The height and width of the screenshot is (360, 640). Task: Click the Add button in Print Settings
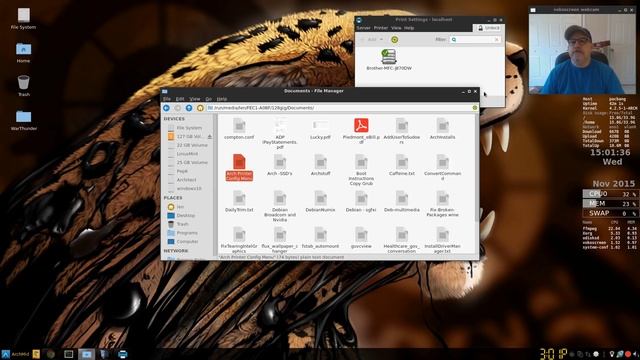pos(369,40)
